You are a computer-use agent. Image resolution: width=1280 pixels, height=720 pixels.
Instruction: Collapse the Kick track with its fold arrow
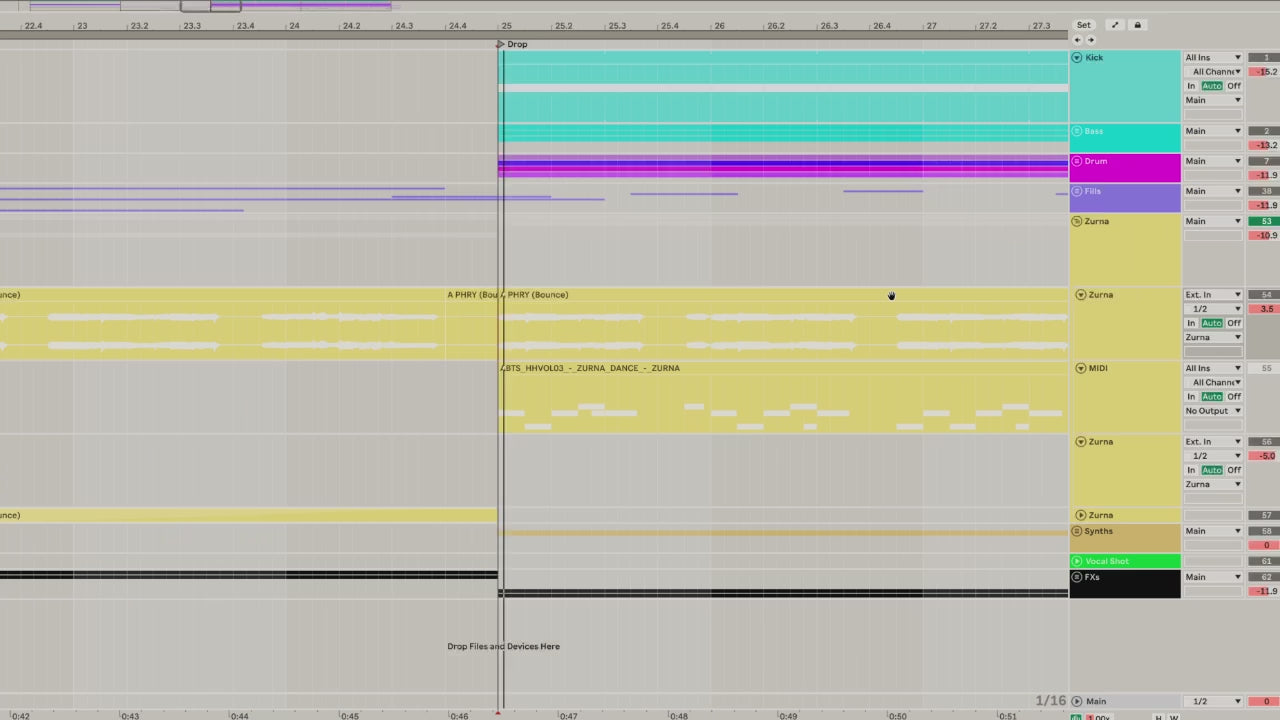[1077, 58]
